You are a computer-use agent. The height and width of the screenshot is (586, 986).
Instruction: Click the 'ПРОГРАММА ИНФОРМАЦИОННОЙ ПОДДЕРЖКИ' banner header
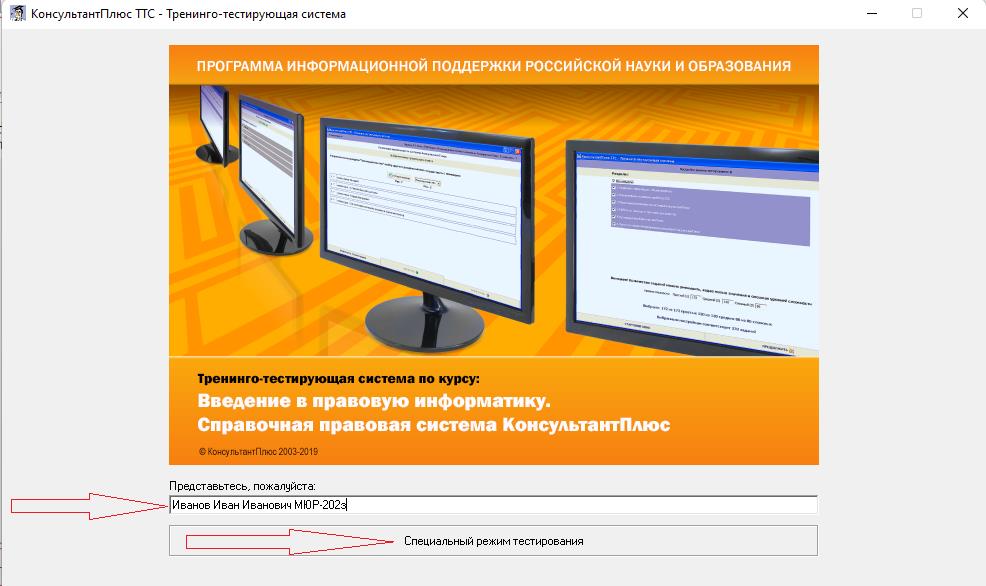pyautogui.click(x=494, y=66)
